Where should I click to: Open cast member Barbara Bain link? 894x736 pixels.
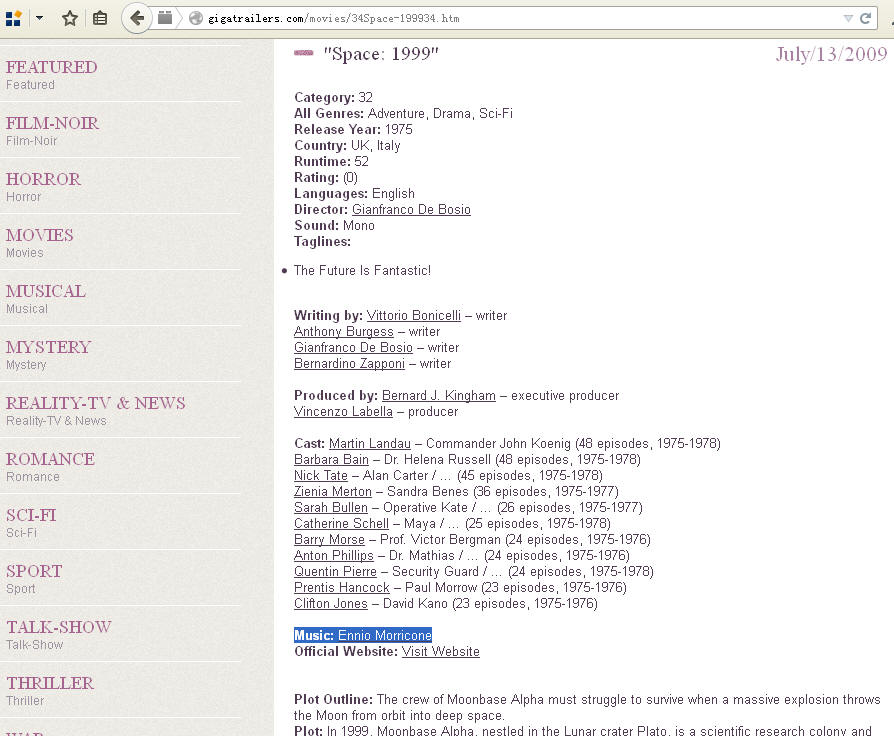[x=331, y=459]
